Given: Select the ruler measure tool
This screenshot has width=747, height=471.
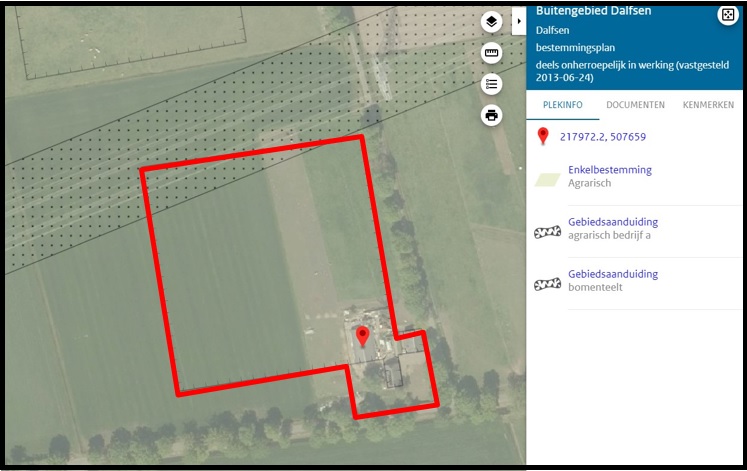Looking at the screenshot, I should click(x=491, y=53).
